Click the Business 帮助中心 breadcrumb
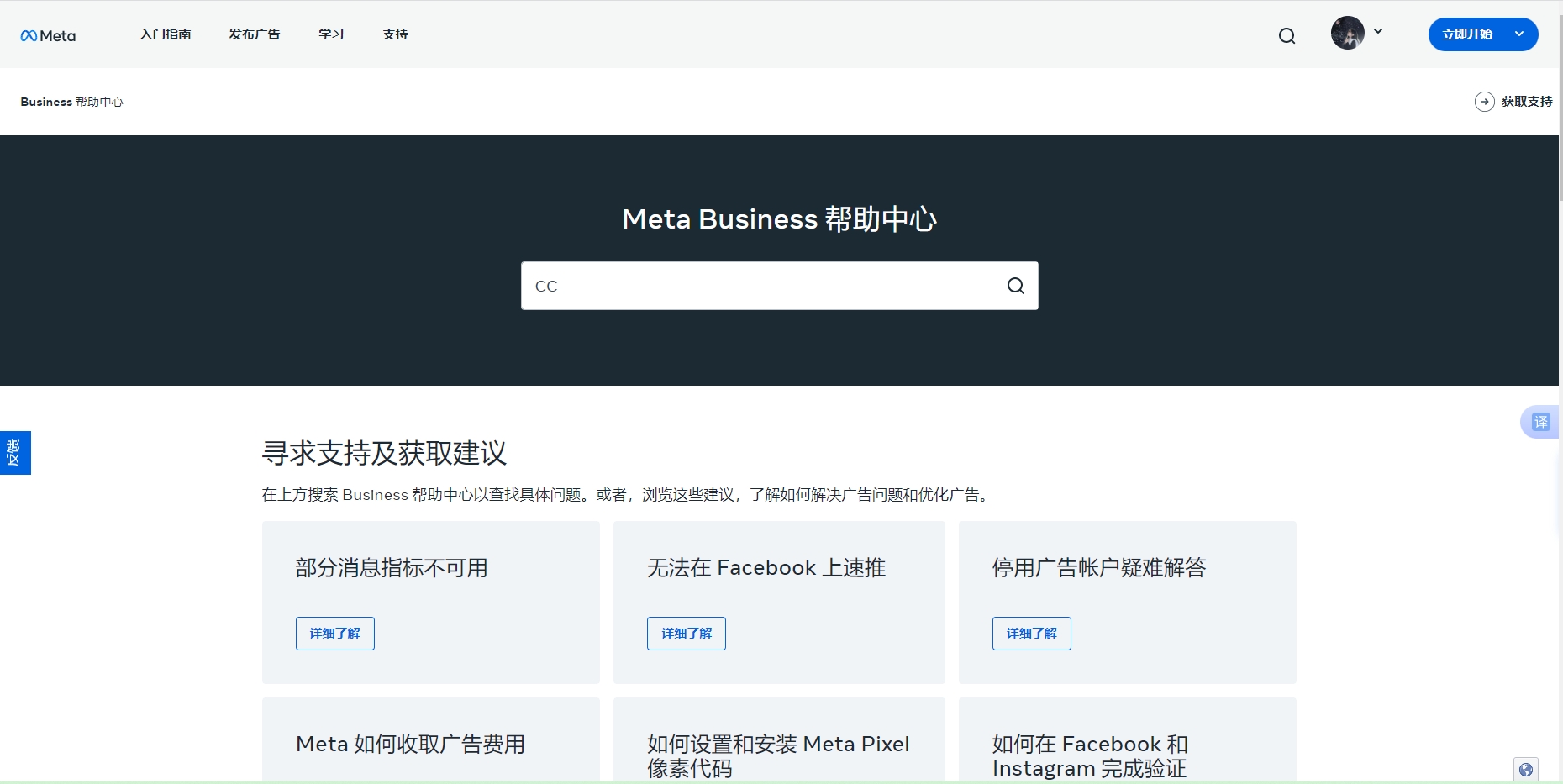This screenshot has height=784, width=1563. click(x=71, y=102)
